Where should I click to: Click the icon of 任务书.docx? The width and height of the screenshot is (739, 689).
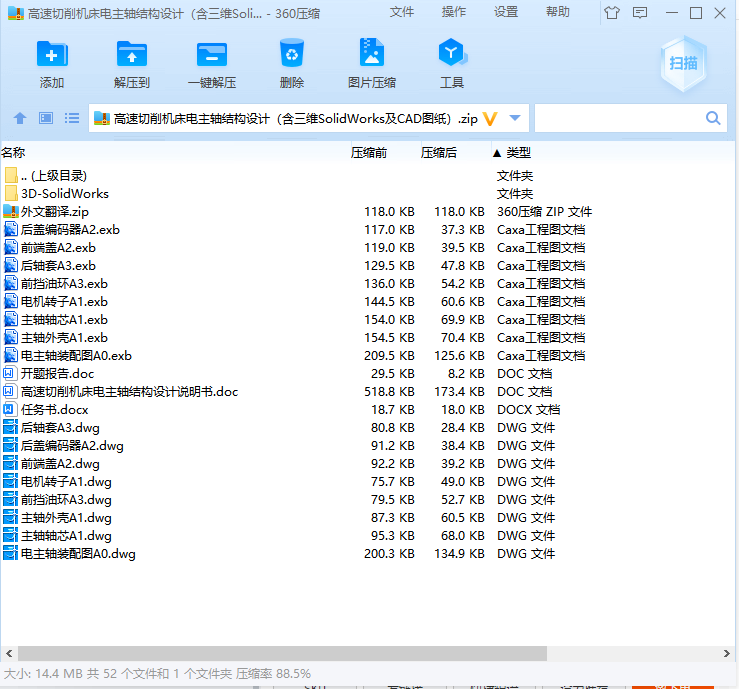pos(9,410)
